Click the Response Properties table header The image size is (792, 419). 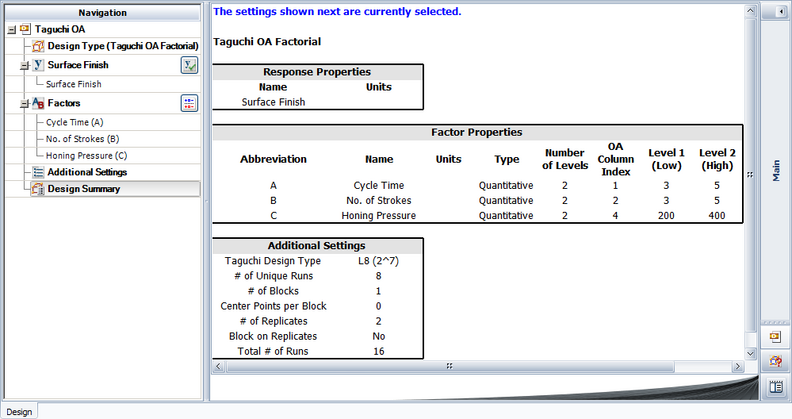pyautogui.click(x=317, y=72)
